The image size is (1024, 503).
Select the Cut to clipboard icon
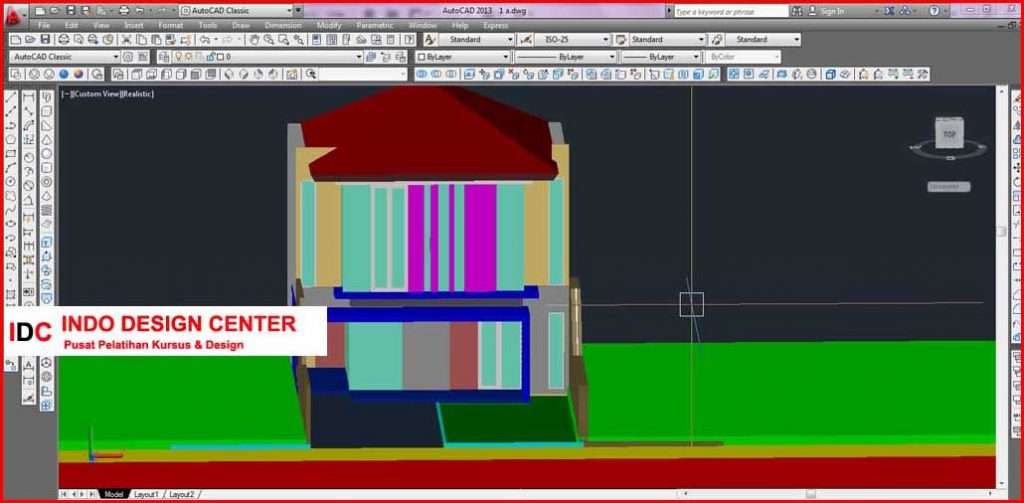point(126,40)
